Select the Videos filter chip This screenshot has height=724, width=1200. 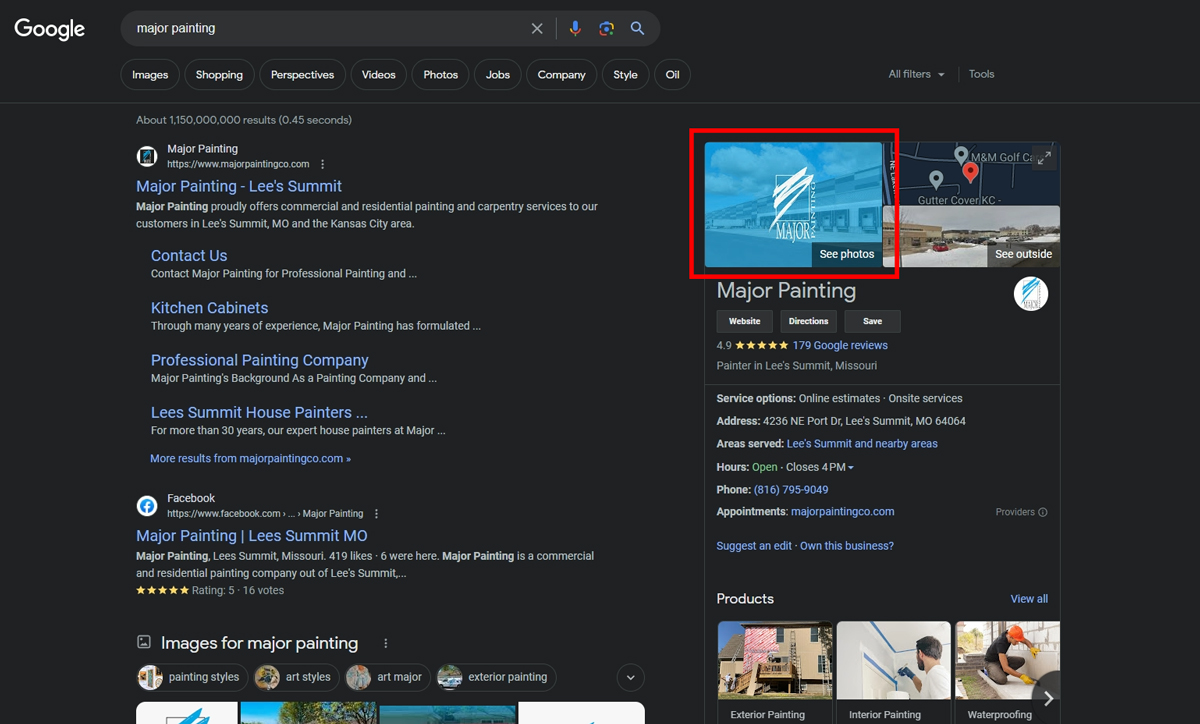378,75
